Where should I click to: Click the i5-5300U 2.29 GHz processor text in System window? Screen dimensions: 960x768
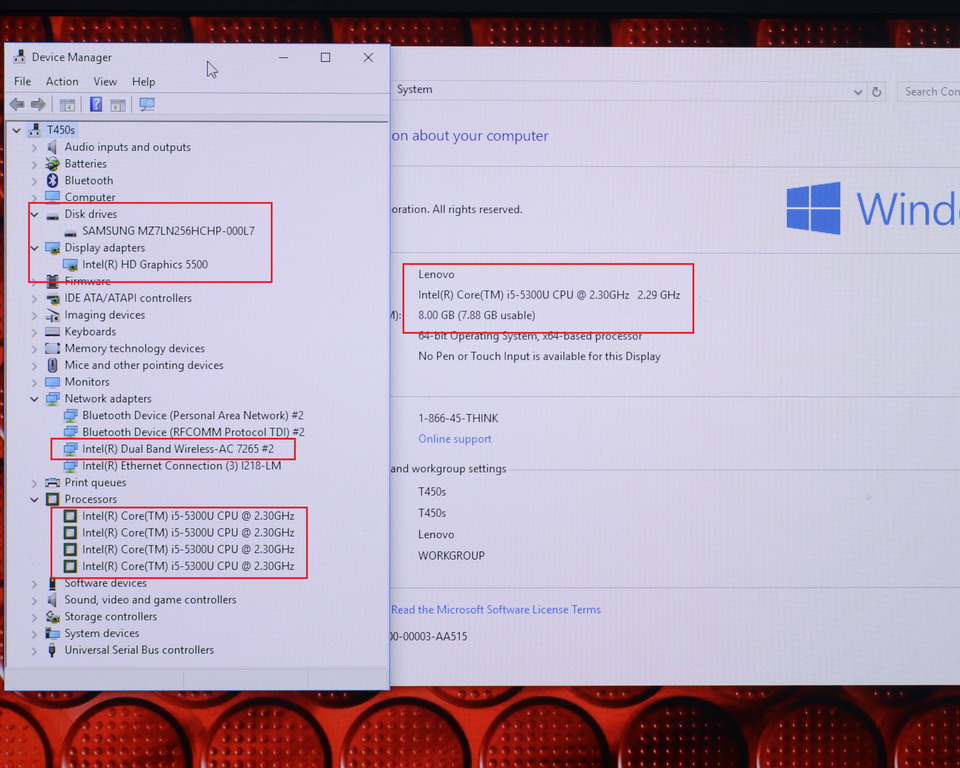point(549,295)
